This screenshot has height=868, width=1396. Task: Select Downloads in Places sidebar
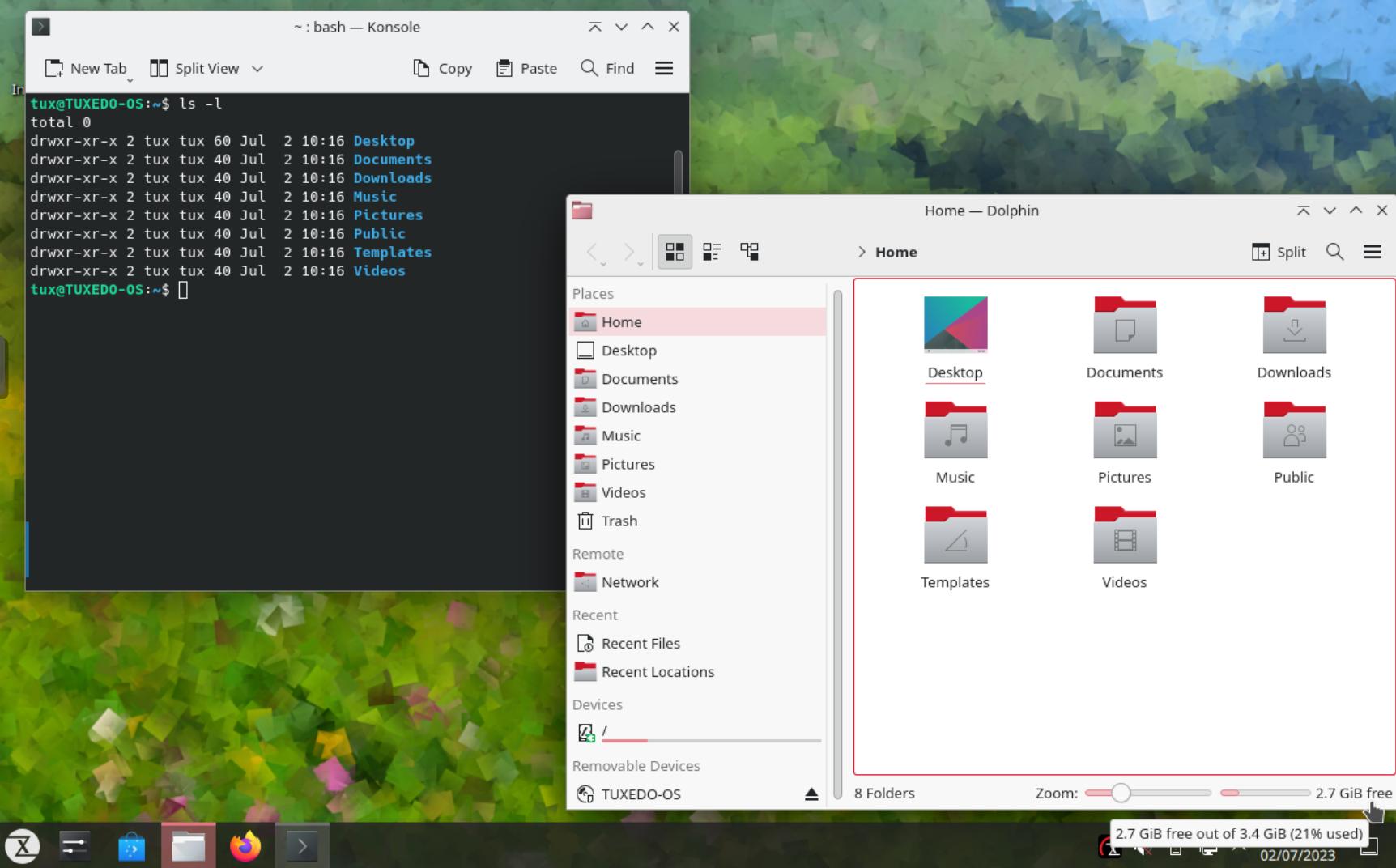pyautogui.click(x=697, y=406)
